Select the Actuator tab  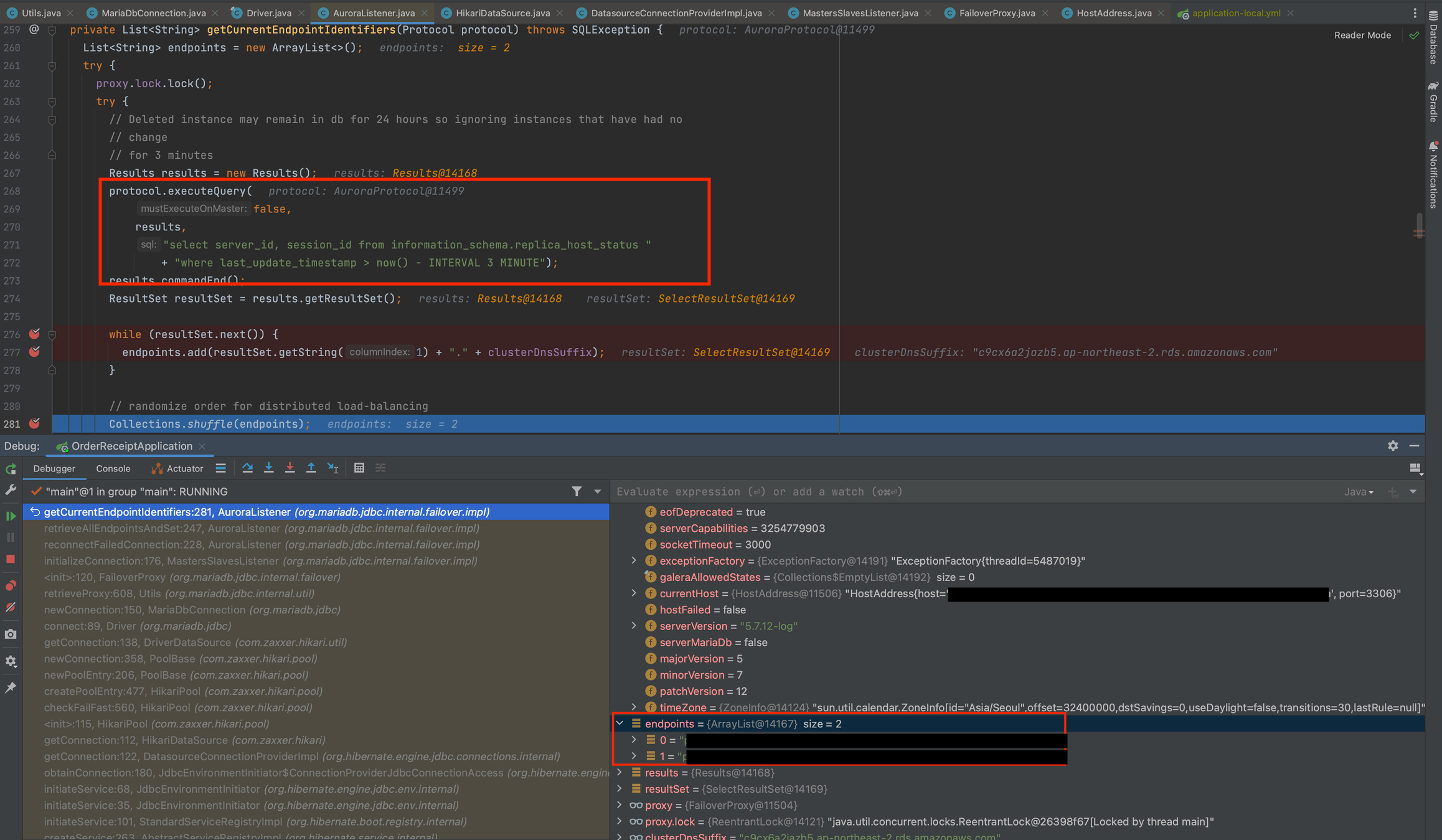coord(177,468)
